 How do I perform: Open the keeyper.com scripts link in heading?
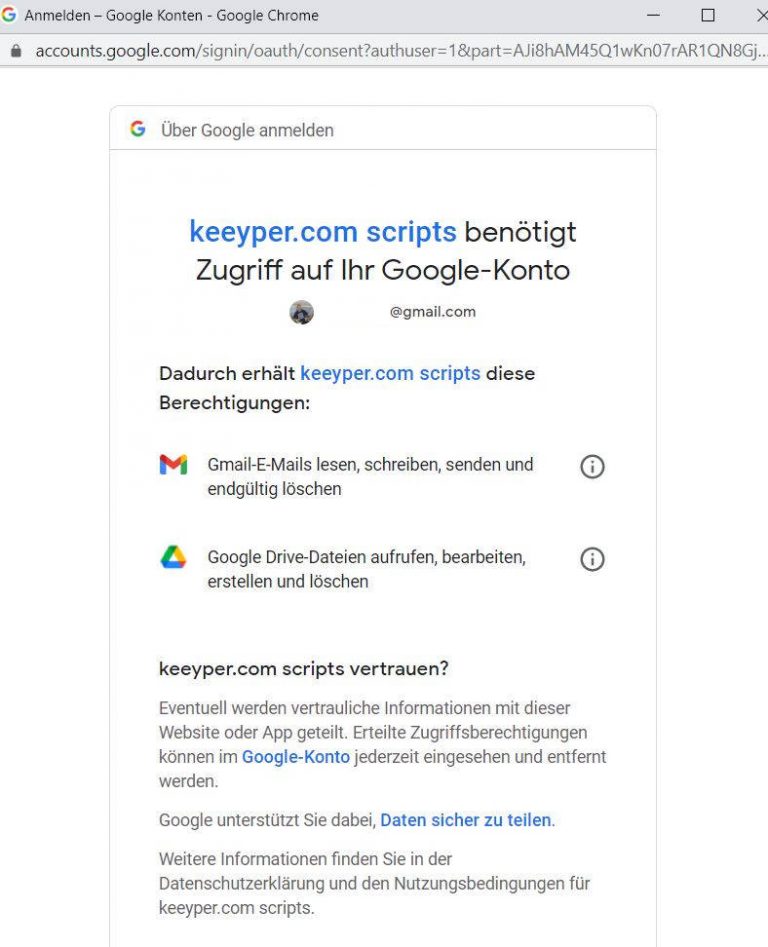322,232
